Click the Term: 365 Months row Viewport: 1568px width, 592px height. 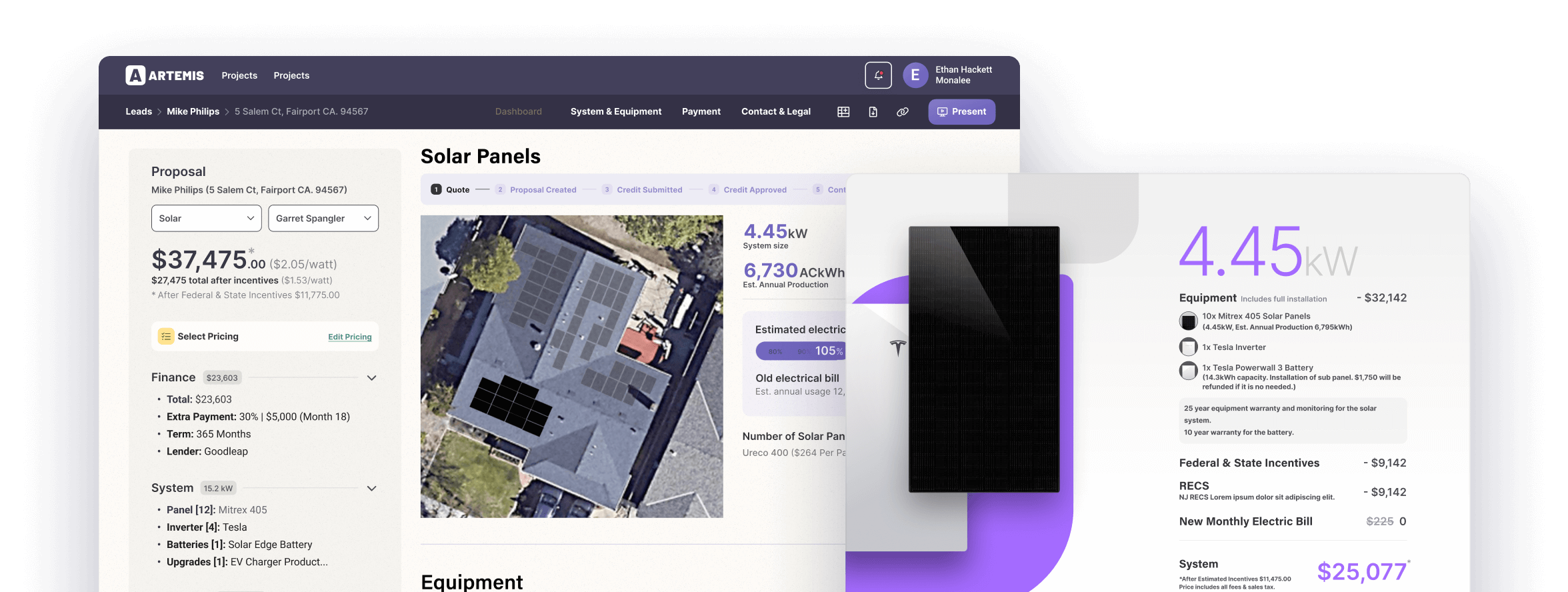click(209, 435)
